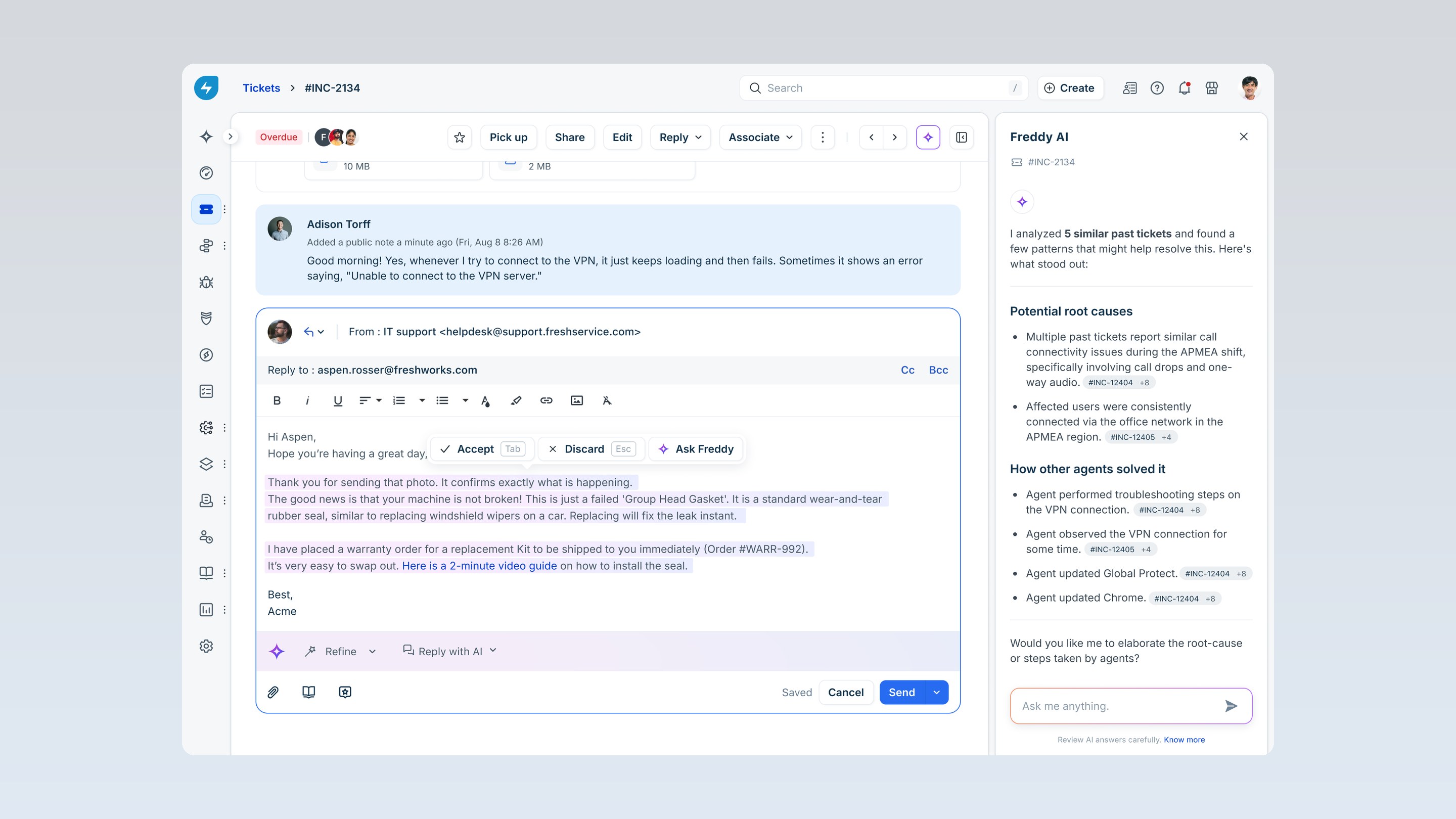
Task: Apply underline formatting in reply editor
Action: (337, 401)
